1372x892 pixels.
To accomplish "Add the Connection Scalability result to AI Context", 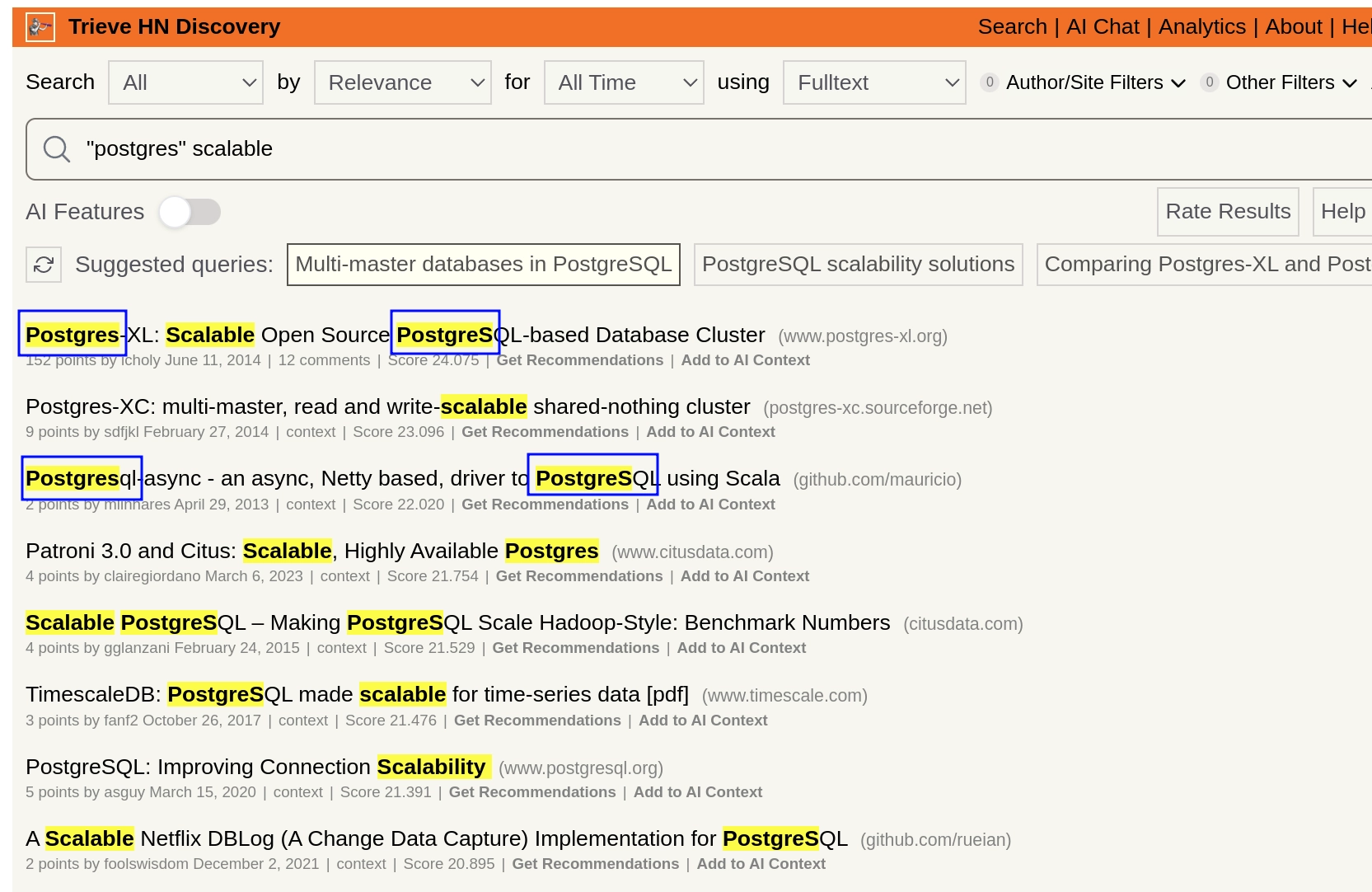I will click(698, 792).
